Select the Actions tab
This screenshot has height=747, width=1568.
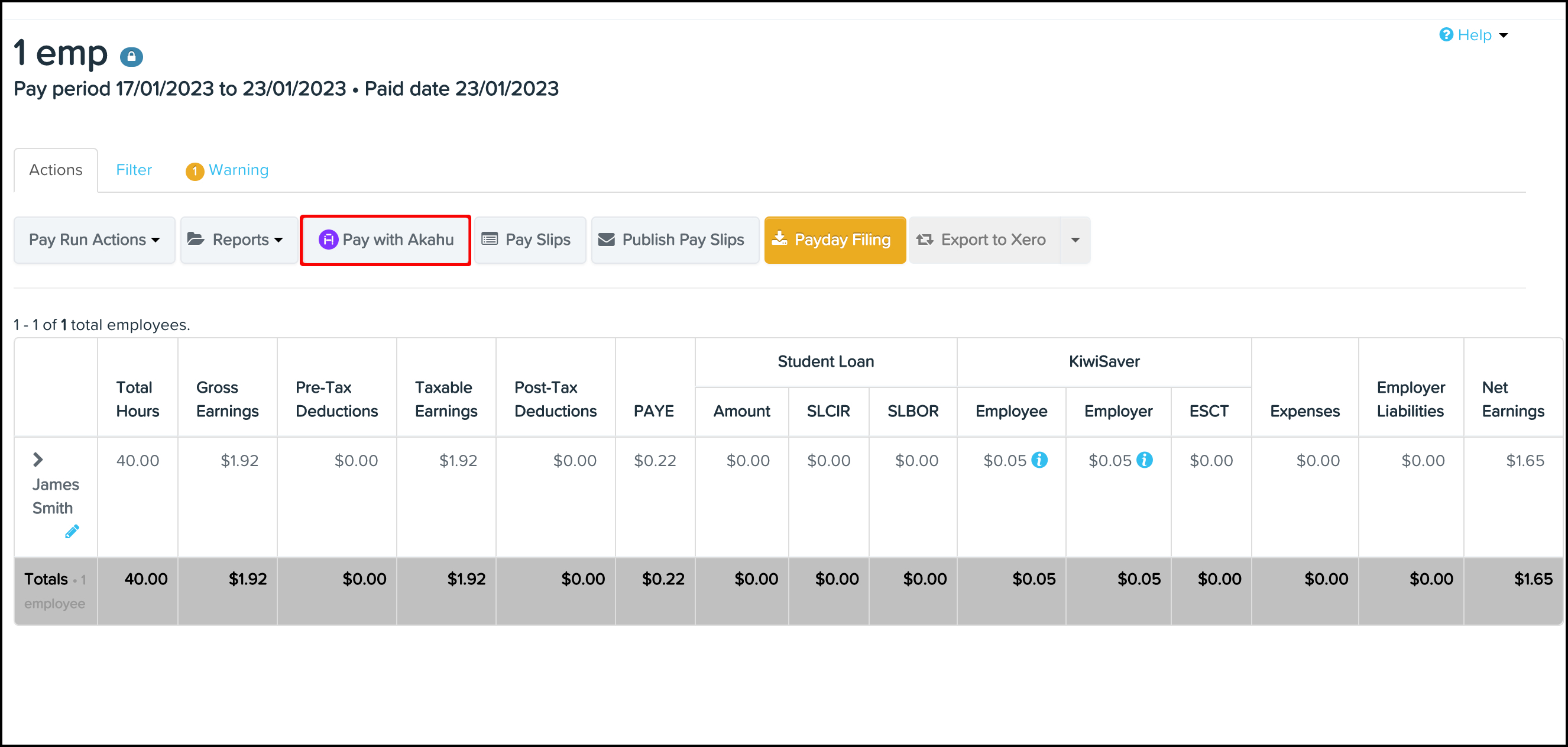tap(56, 170)
